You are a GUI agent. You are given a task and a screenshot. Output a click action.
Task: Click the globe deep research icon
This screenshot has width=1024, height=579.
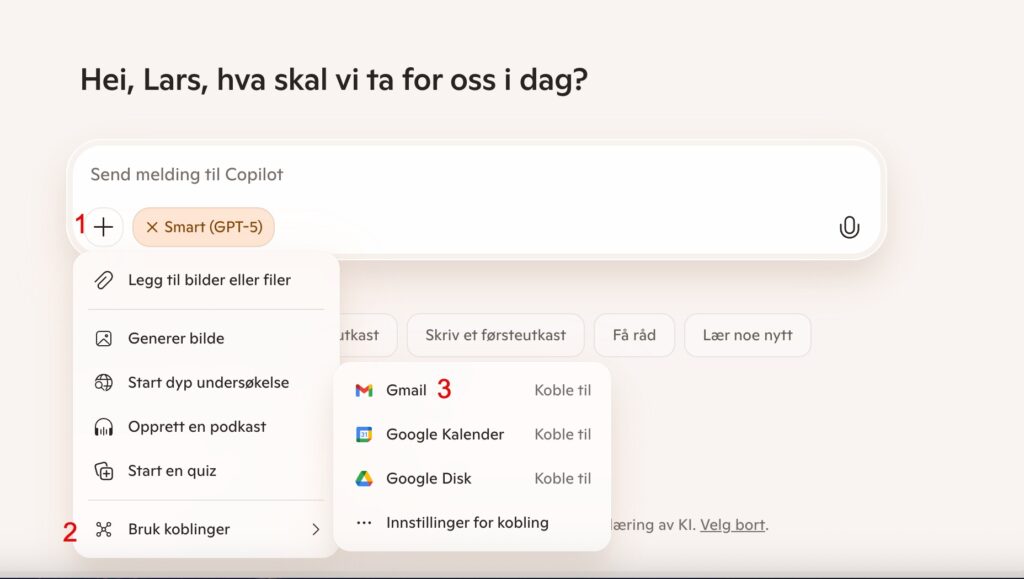[x=104, y=382]
